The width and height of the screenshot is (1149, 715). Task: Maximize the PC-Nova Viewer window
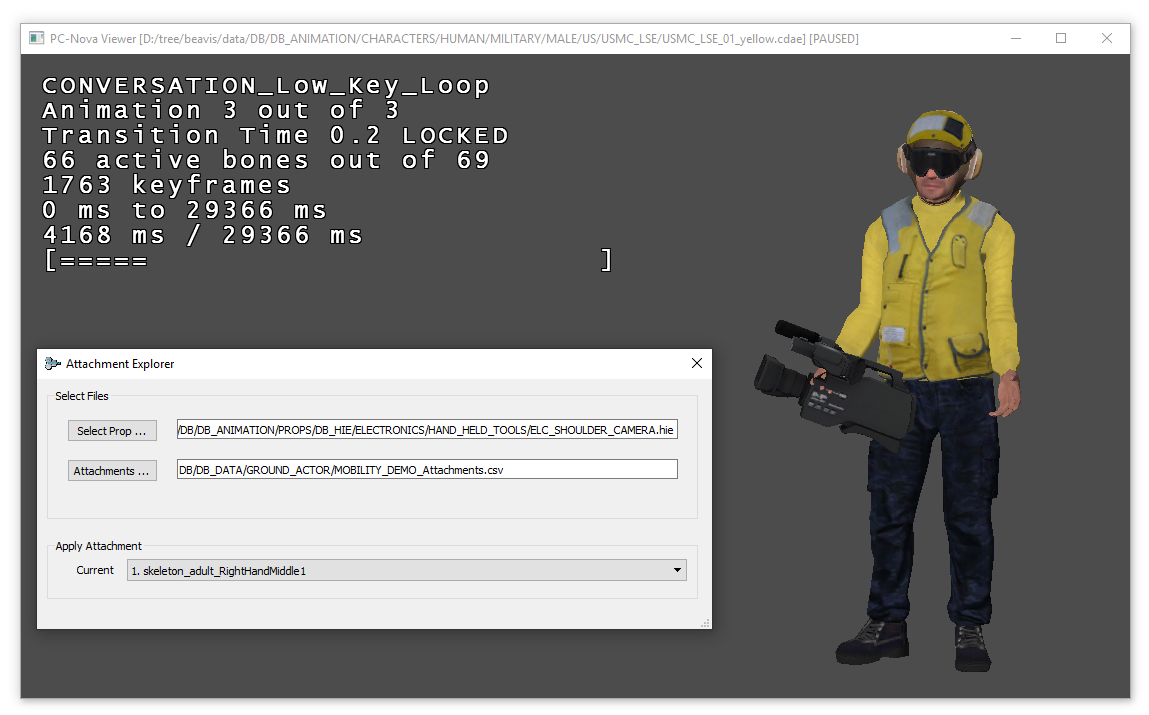tap(1061, 38)
